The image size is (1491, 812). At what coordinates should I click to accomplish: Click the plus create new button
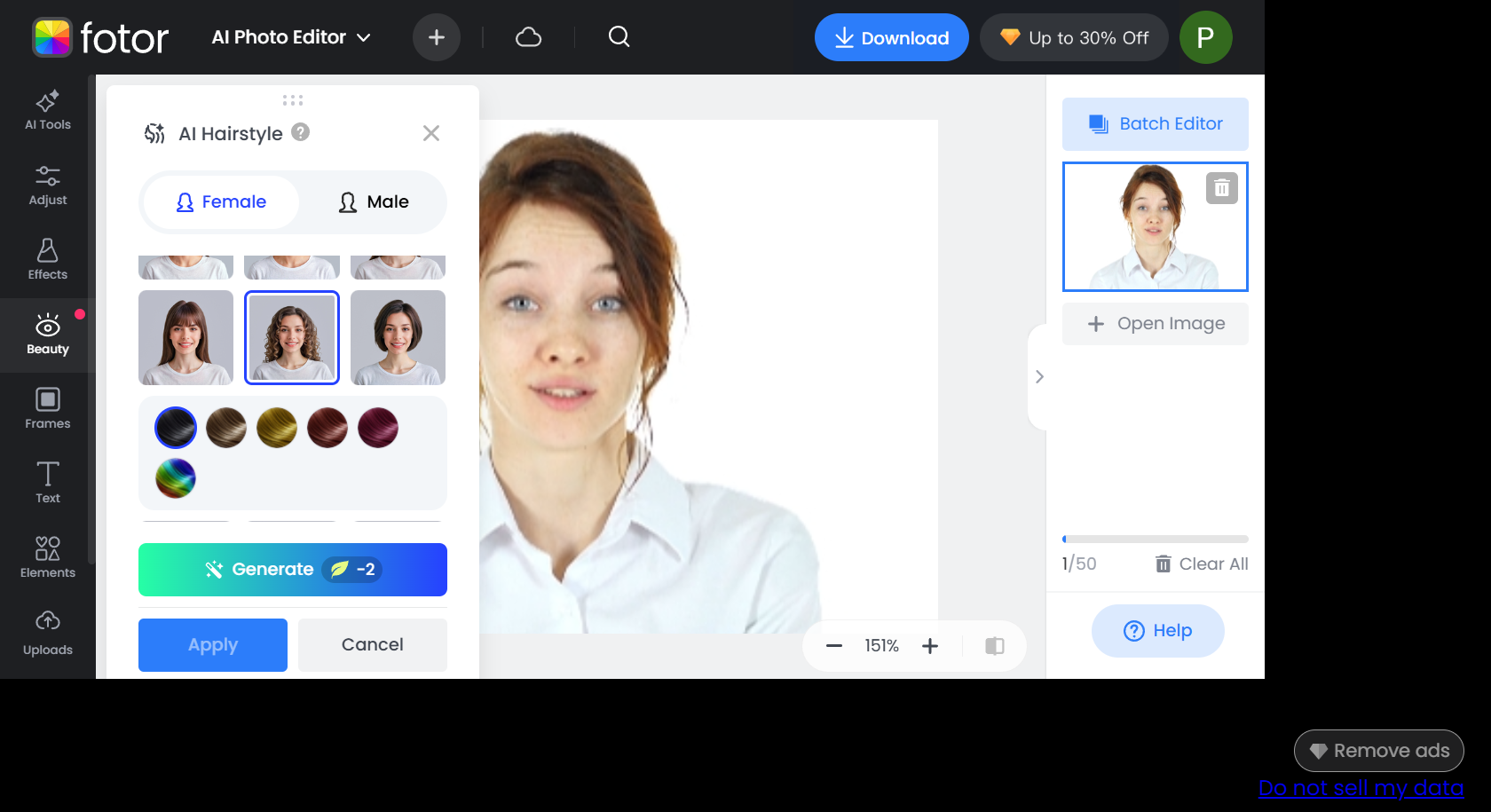pos(437,37)
